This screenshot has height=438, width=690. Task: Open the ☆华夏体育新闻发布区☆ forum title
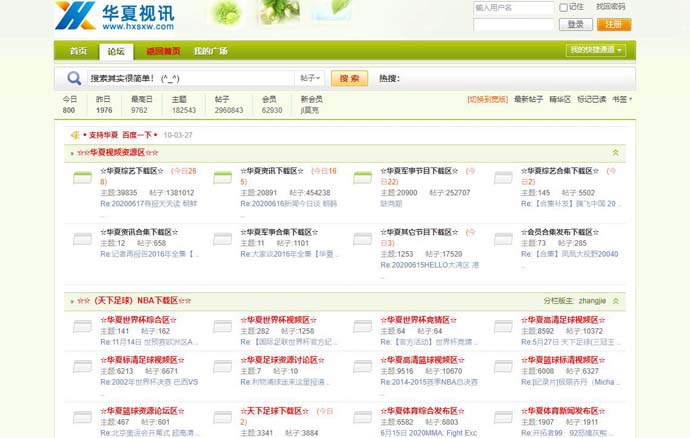point(563,411)
